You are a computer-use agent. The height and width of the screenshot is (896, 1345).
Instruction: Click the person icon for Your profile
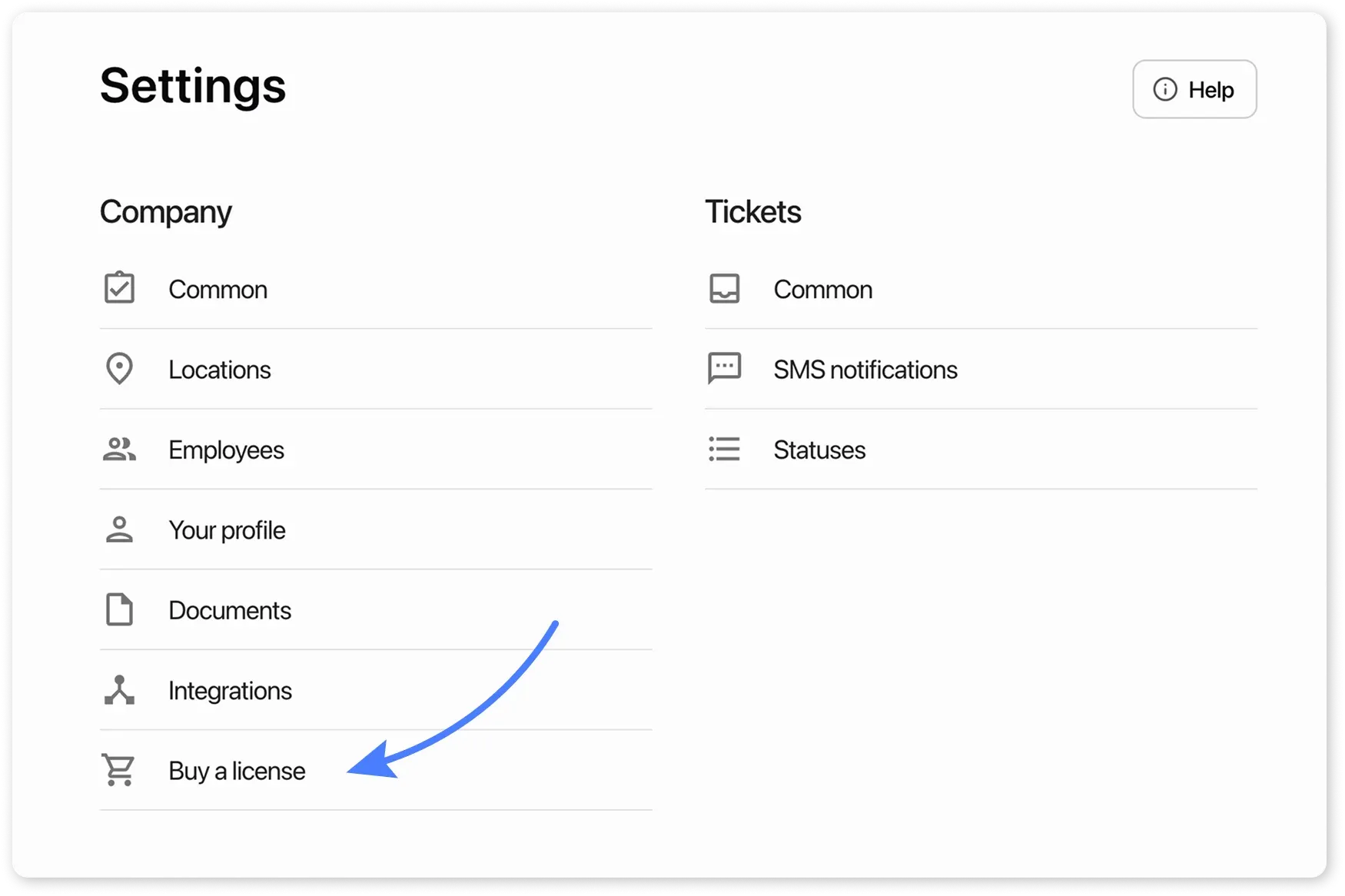point(119,529)
